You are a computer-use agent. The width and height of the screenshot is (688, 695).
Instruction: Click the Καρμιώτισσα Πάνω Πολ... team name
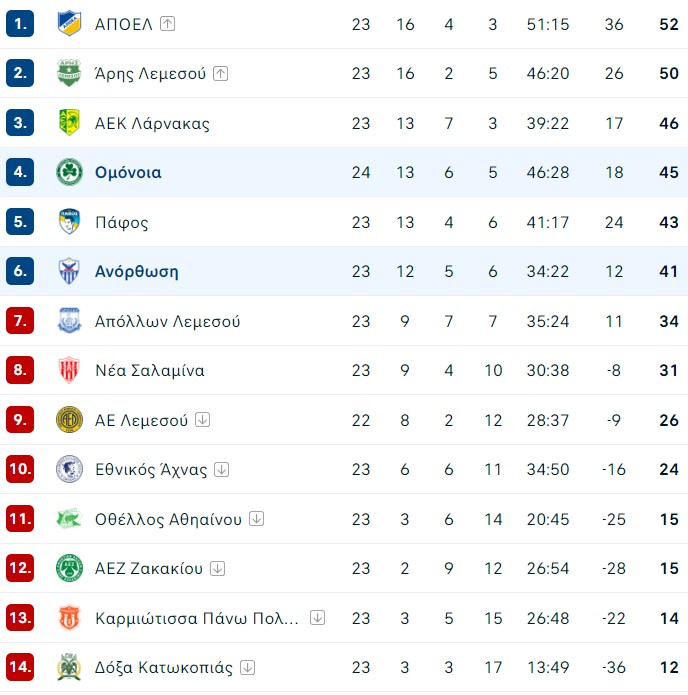click(197, 618)
